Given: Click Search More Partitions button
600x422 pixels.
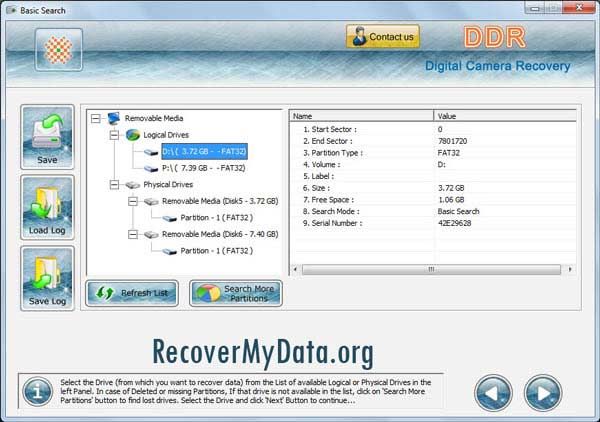Looking at the screenshot, I should click(236, 293).
